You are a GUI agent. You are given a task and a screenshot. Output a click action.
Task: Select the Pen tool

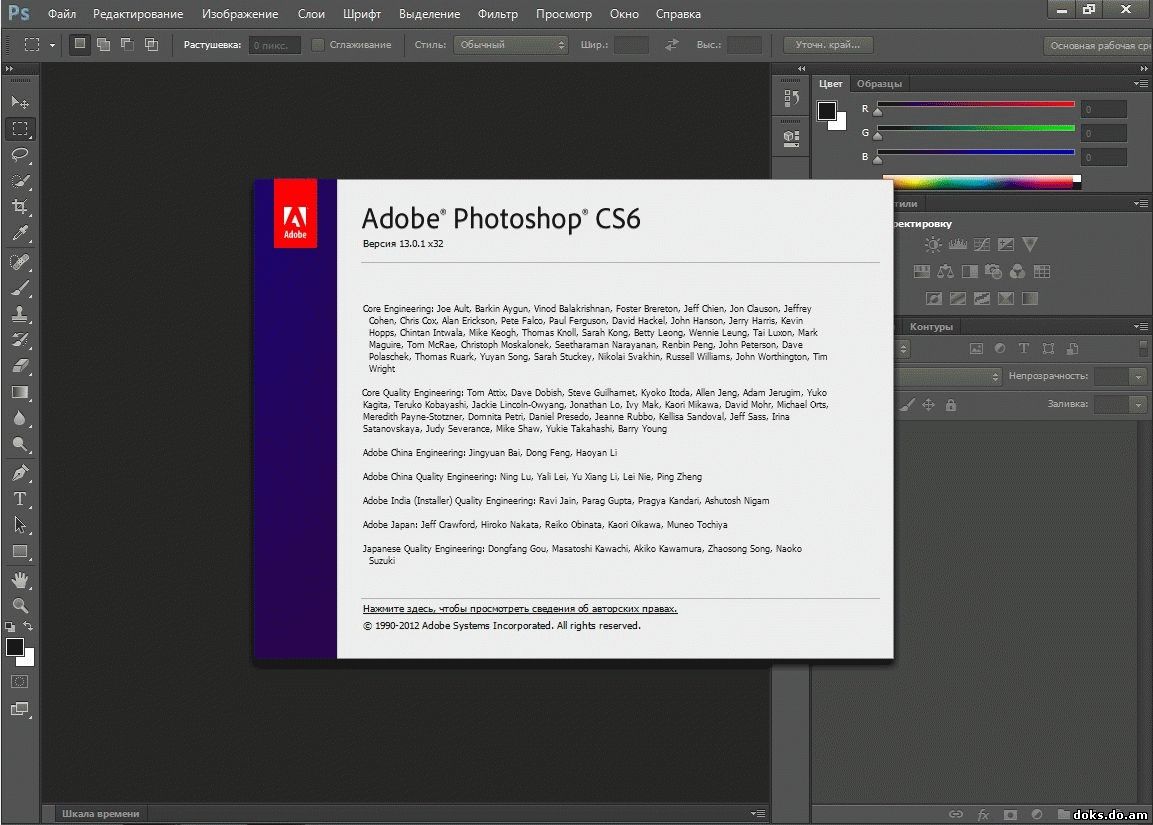(20, 473)
